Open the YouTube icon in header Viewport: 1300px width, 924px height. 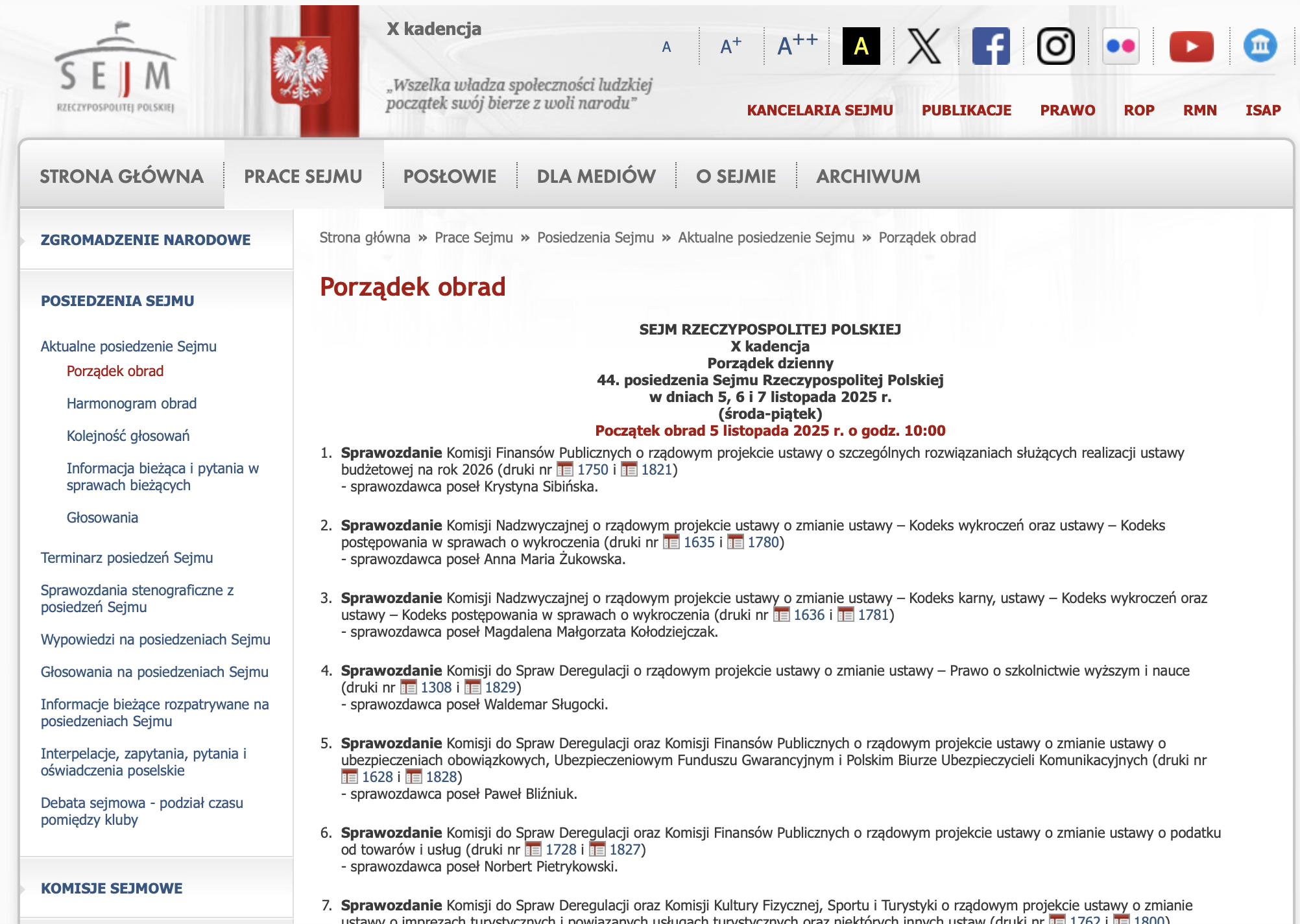1191,46
